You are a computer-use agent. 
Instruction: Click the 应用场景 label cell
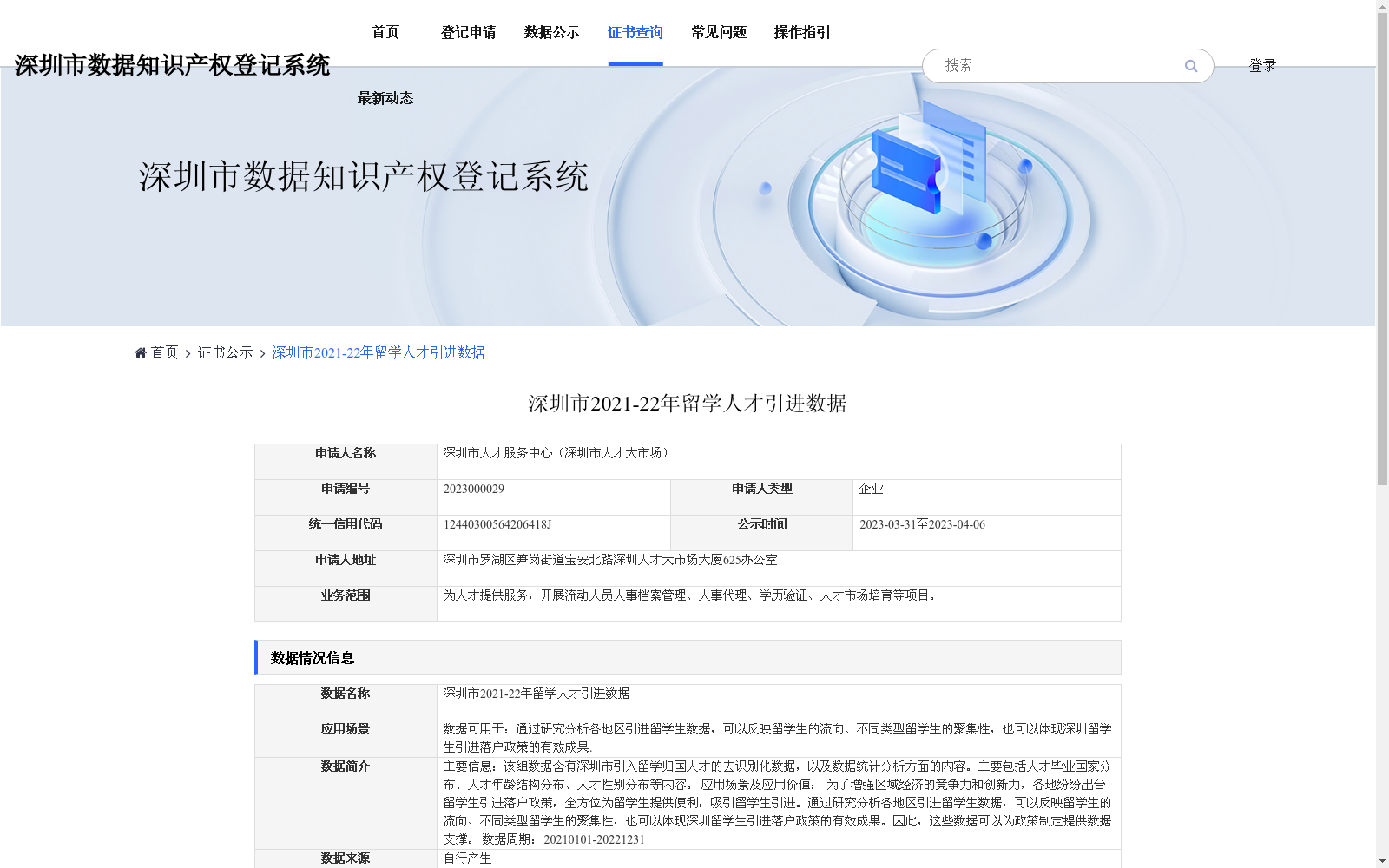point(346,739)
